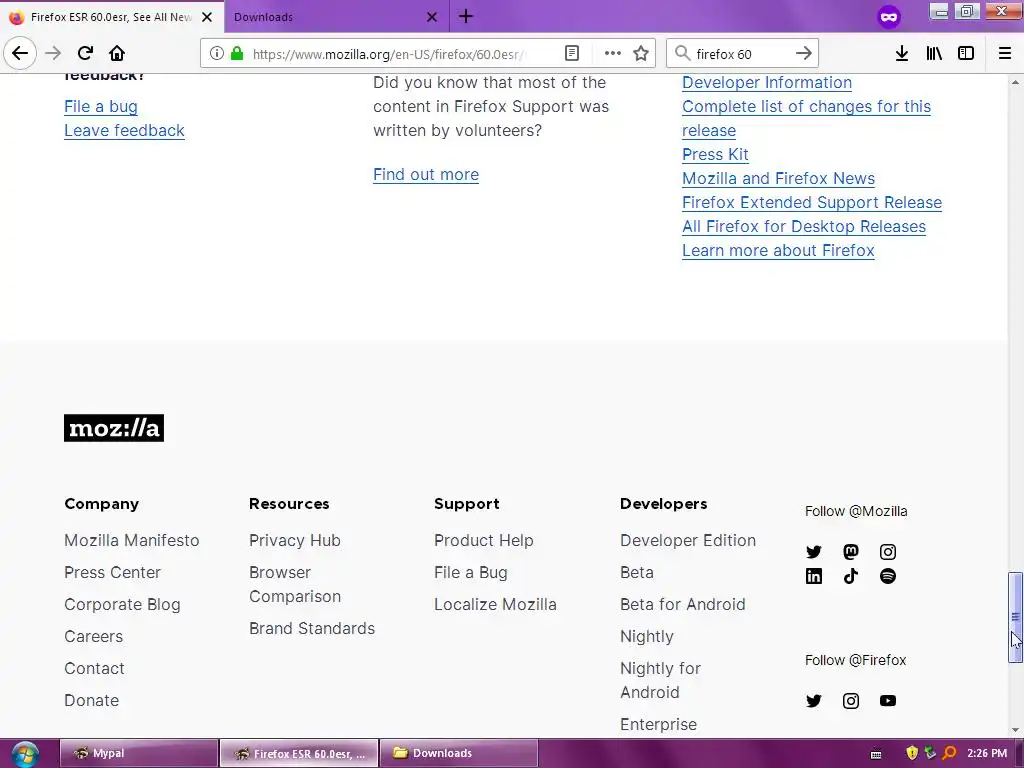The height and width of the screenshot is (768, 1024).
Task: Switch to Mypal taskbar window
Action: click(x=138, y=754)
